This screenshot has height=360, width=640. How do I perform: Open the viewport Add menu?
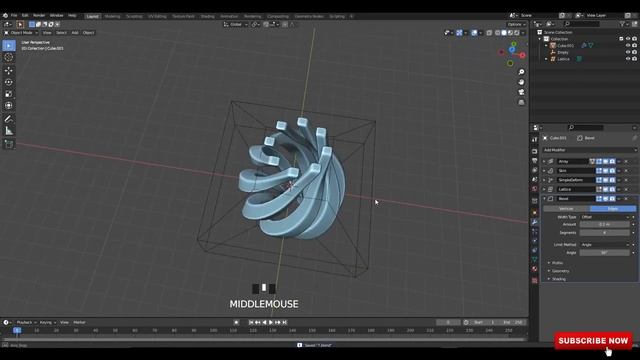(75, 33)
